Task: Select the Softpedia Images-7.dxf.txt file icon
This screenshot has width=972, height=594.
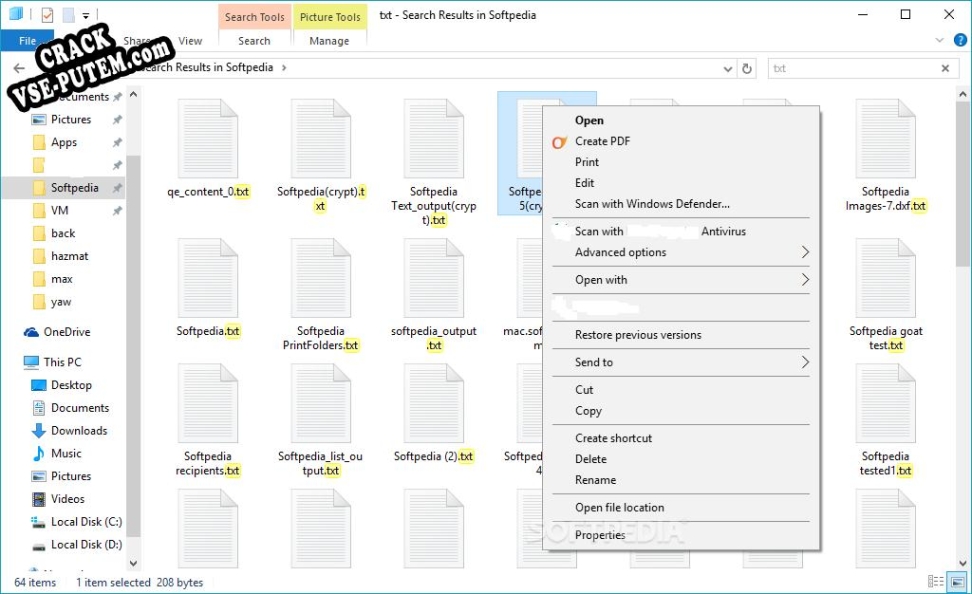Action: [x=885, y=139]
